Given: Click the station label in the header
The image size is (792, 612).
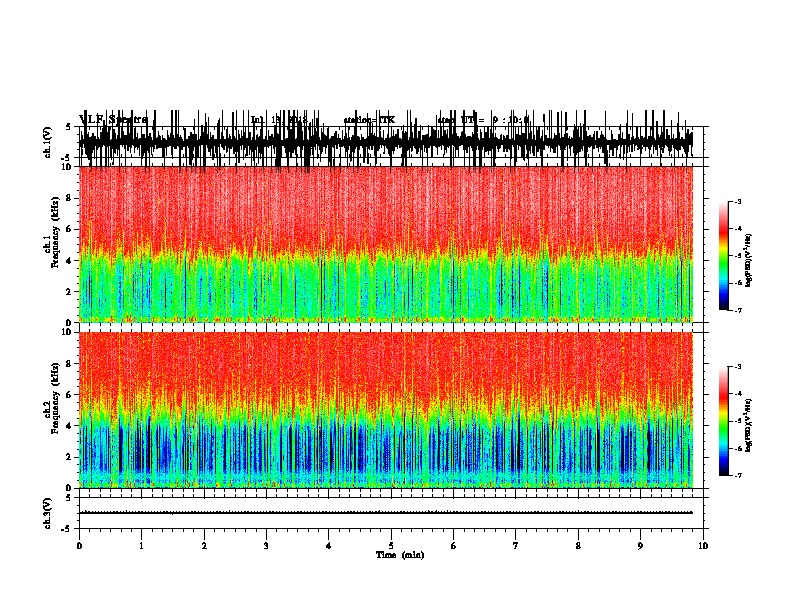Looking at the screenshot, I should (369, 120).
